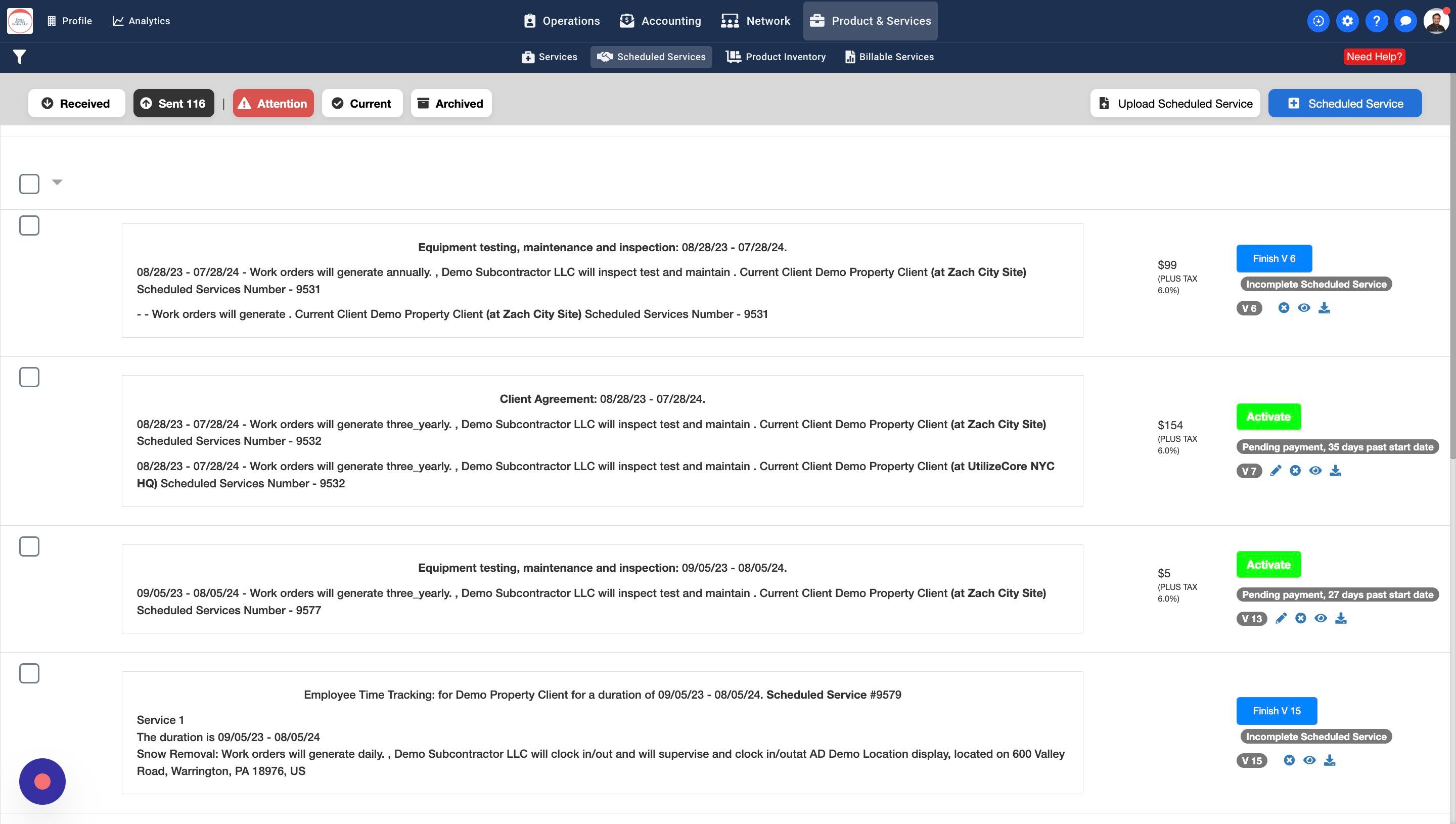Open the chat messages icon
This screenshot has height=824, width=1456.
[1405, 21]
